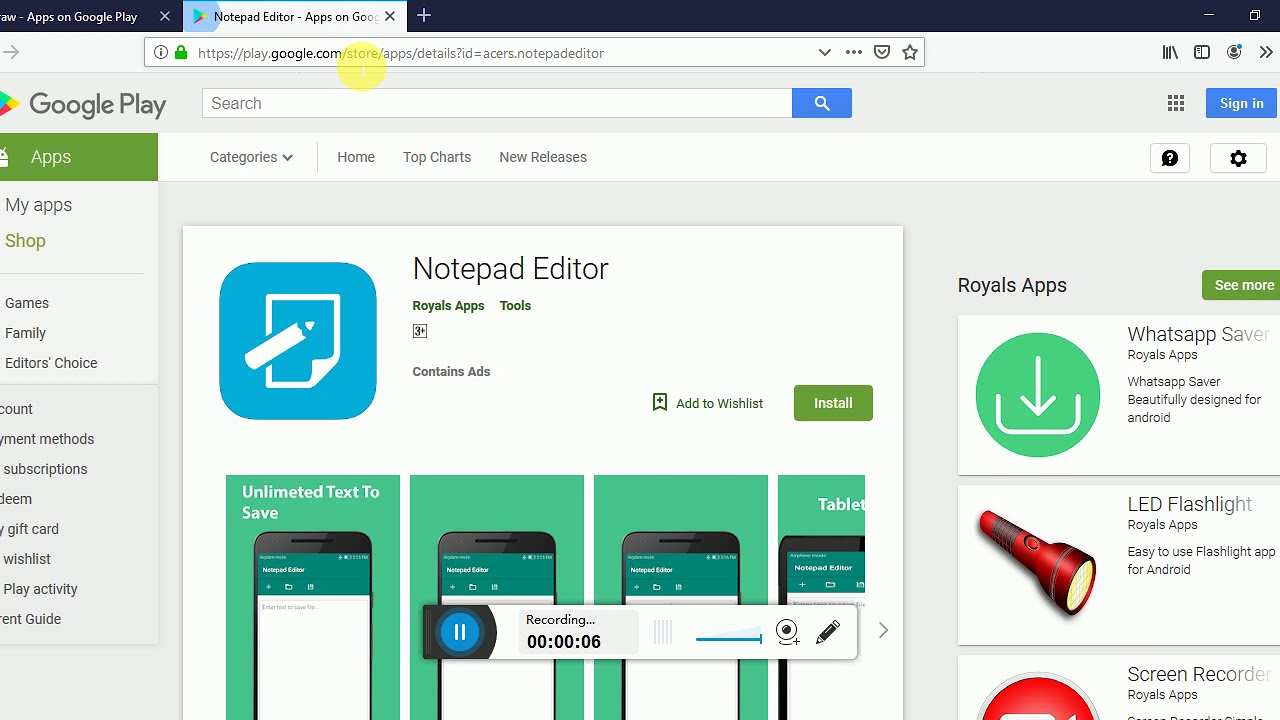Open the toolbar overflow chevrons

[x=1266, y=53]
